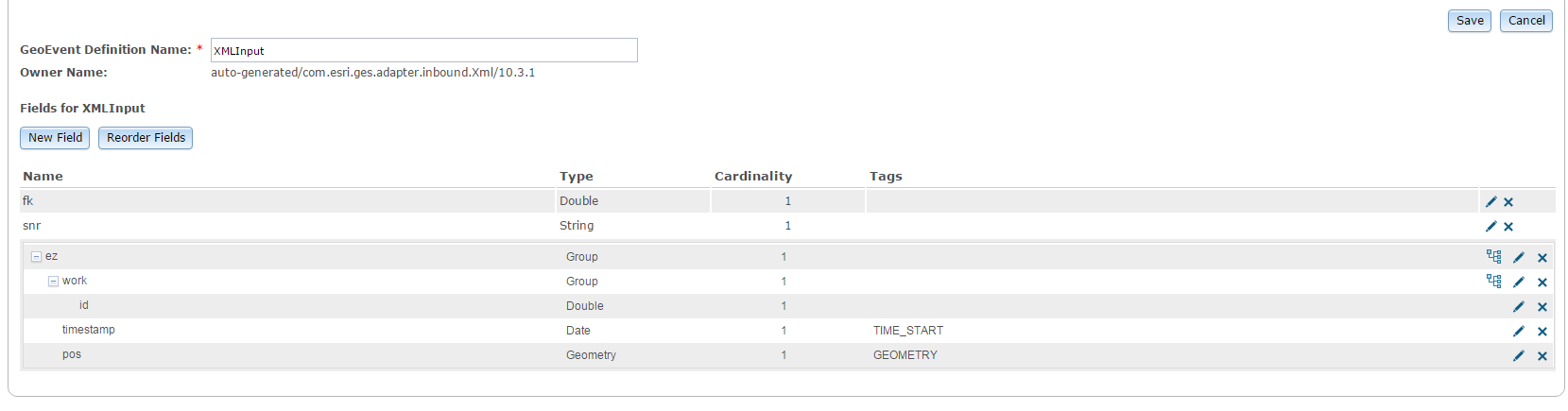1568x411 pixels.
Task: Delete the fk field
Action: point(1508,201)
